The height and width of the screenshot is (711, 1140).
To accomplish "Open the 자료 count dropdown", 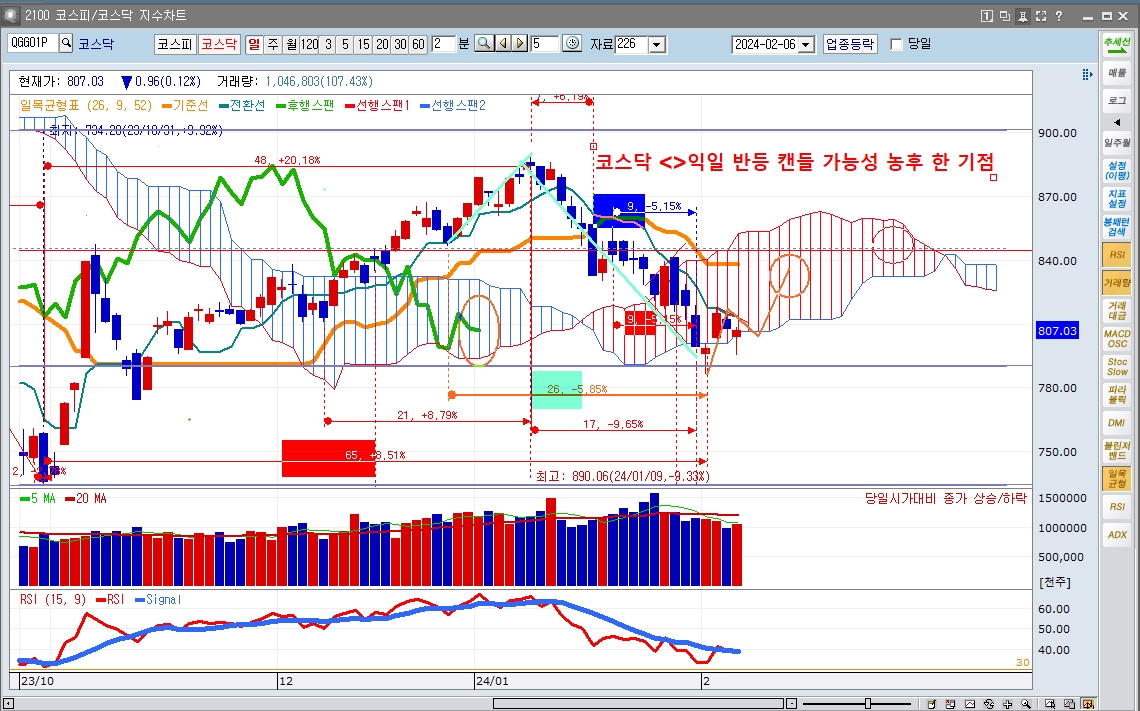I will (657, 44).
